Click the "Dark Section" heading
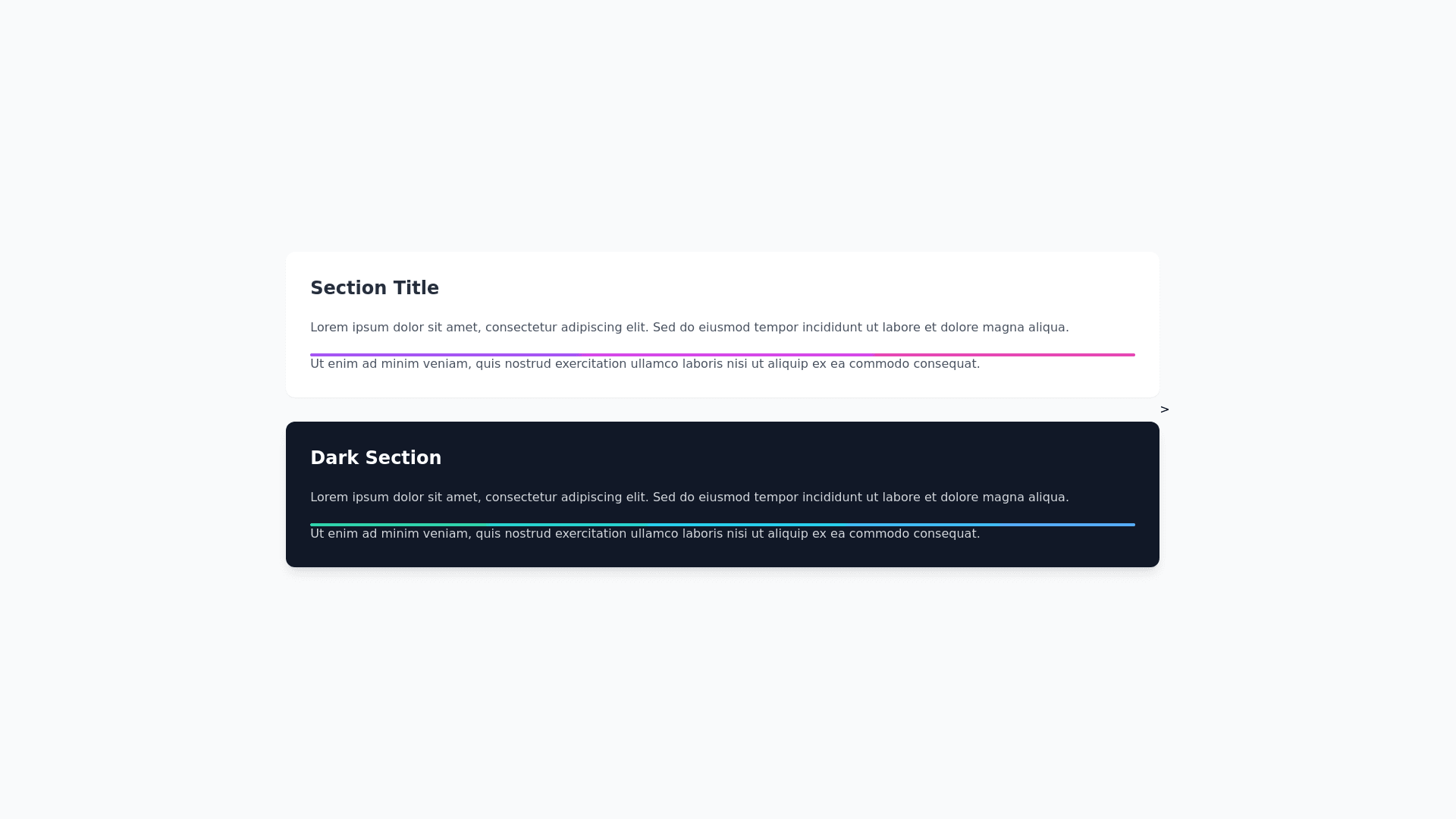This screenshot has width=1456, height=819. (x=375, y=458)
